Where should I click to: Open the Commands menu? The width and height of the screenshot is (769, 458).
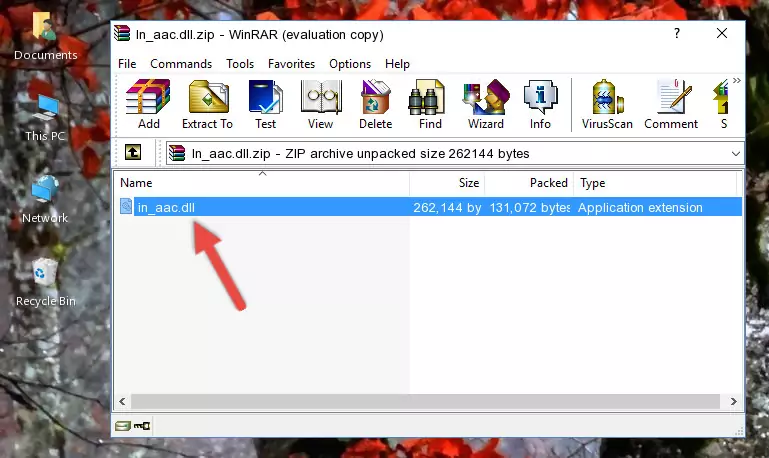(181, 64)
